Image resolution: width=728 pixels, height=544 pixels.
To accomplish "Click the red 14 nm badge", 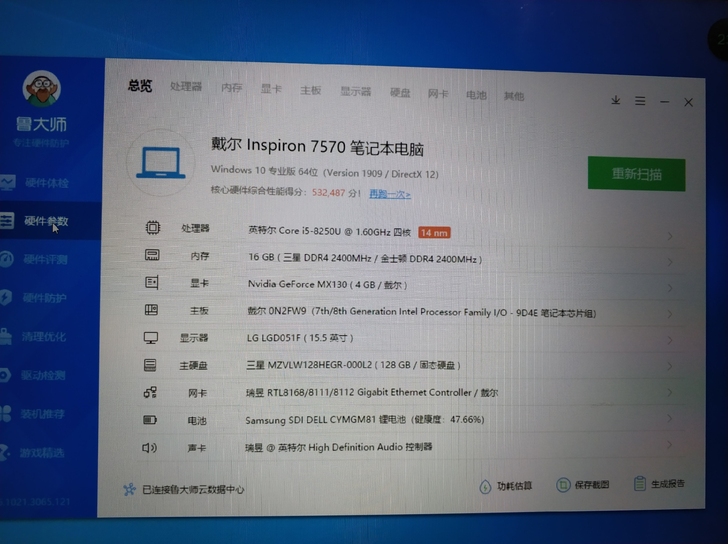I will coord(434,233).
